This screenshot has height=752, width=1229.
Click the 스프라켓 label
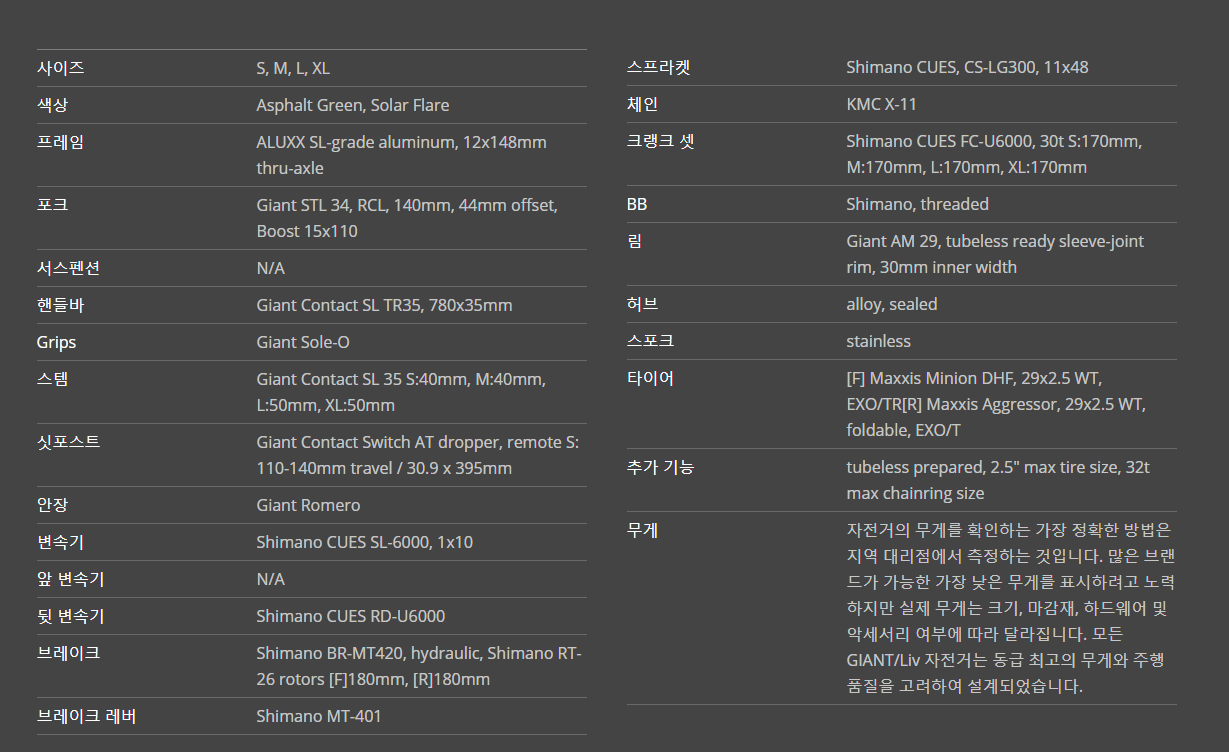tap(658, 67)
